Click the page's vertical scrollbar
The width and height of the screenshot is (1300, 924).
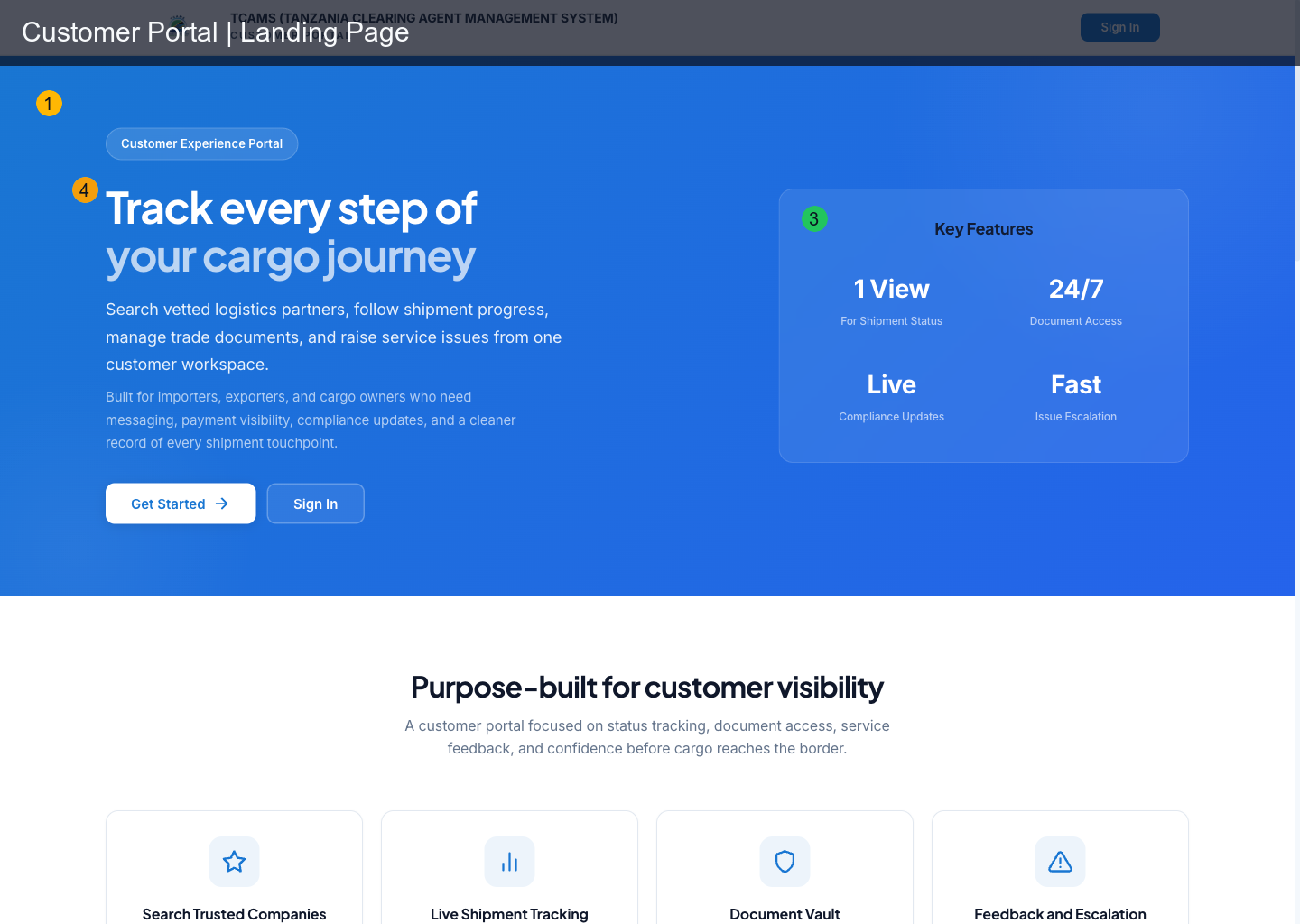[x=1297, y=162]
